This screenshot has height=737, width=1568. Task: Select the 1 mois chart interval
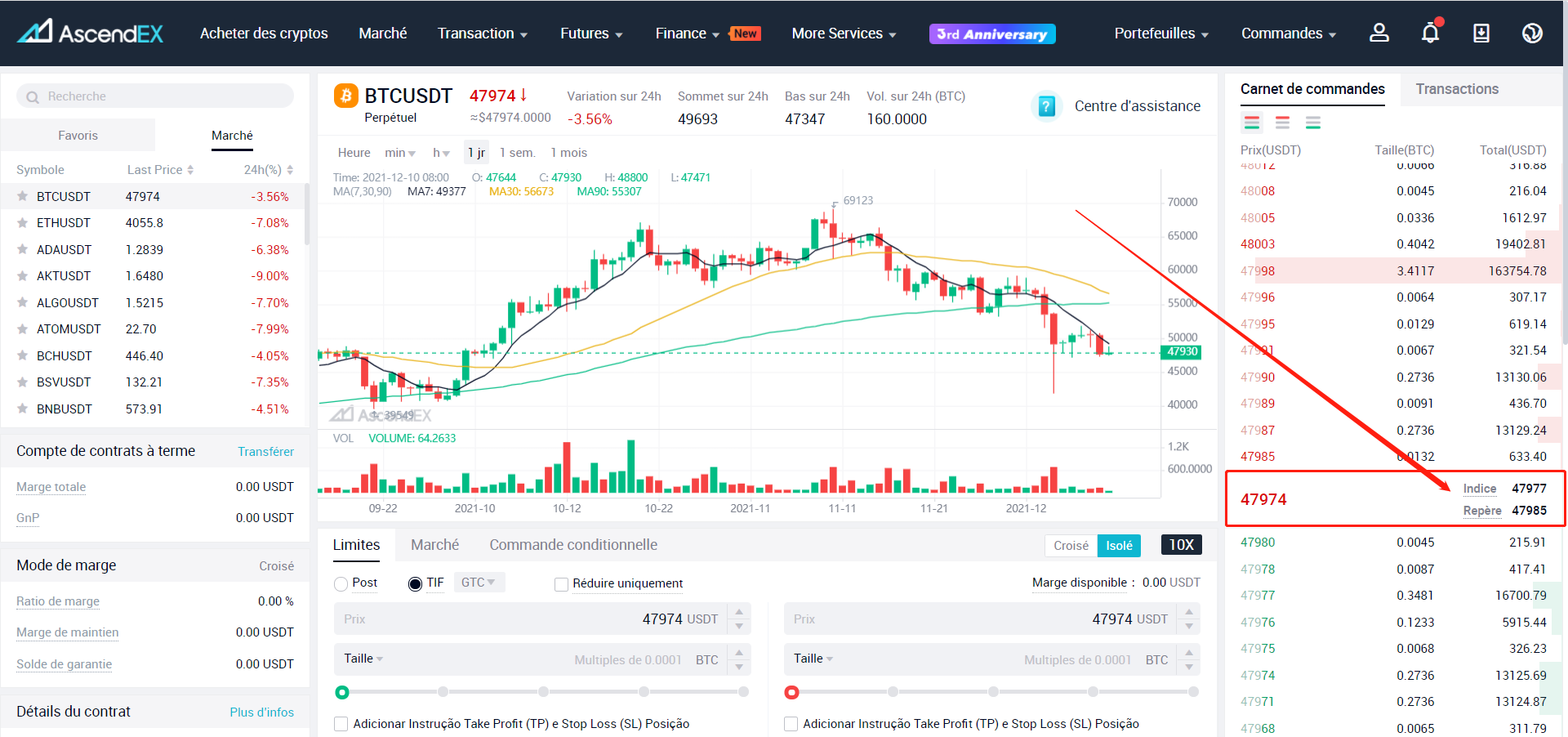568,153
